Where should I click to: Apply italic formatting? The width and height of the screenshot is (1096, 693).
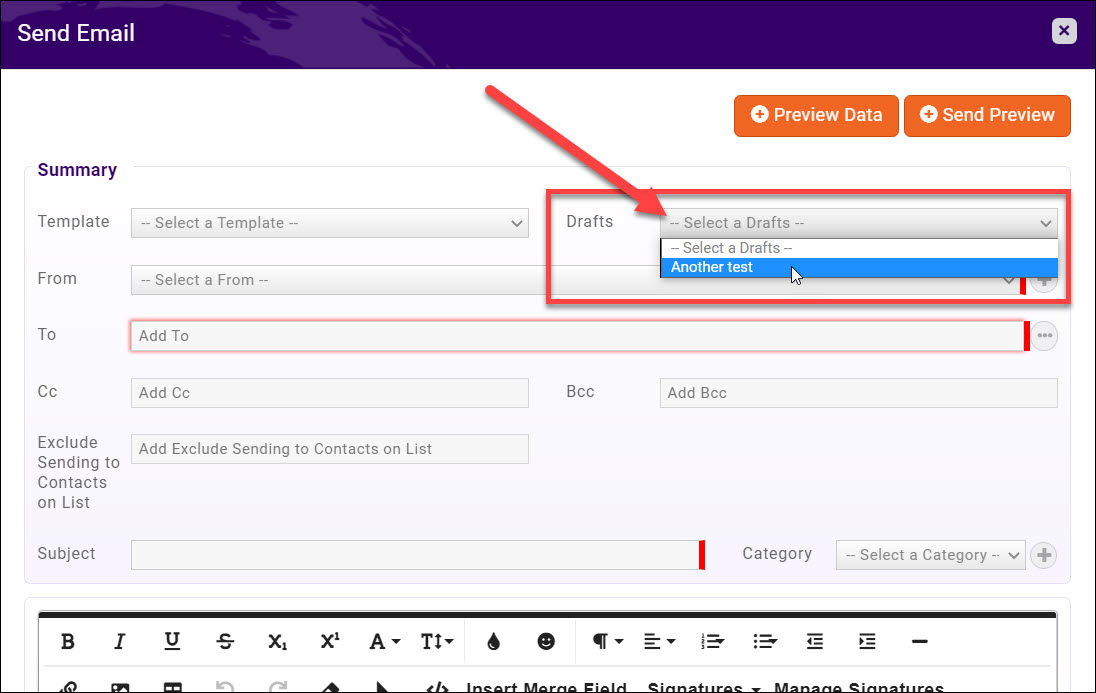tap(120, 641)
